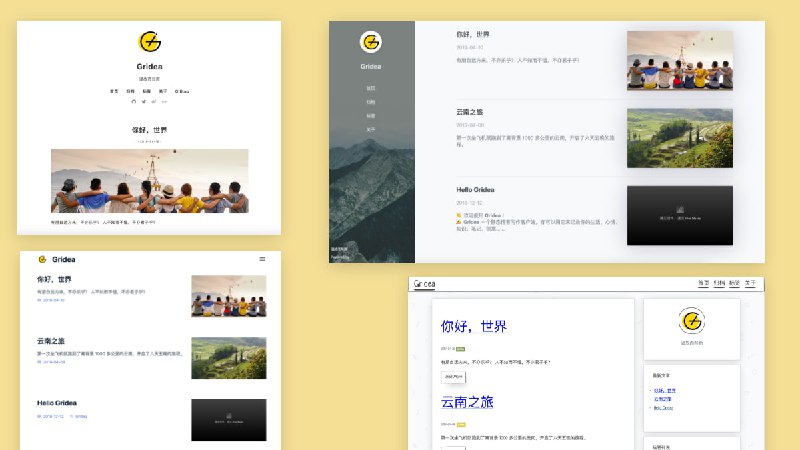Open the third recent-post link in the bottom-right sidebar
The image size is (800, 450).
[664, 408]
